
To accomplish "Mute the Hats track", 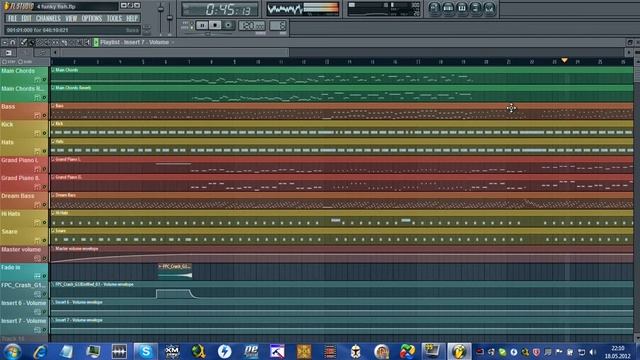I will pos(44,151).
